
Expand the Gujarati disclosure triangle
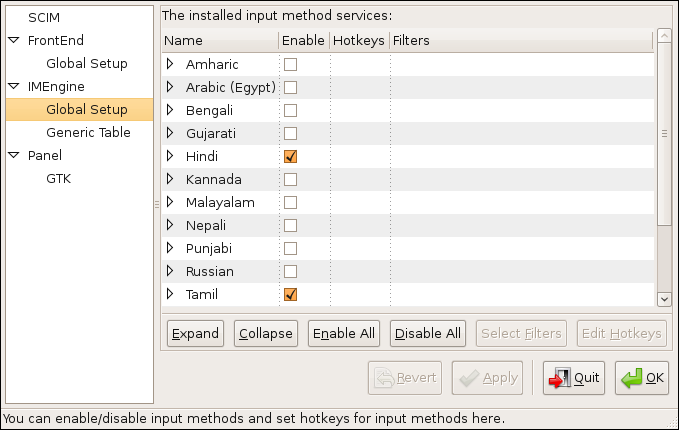pos(170,134)
